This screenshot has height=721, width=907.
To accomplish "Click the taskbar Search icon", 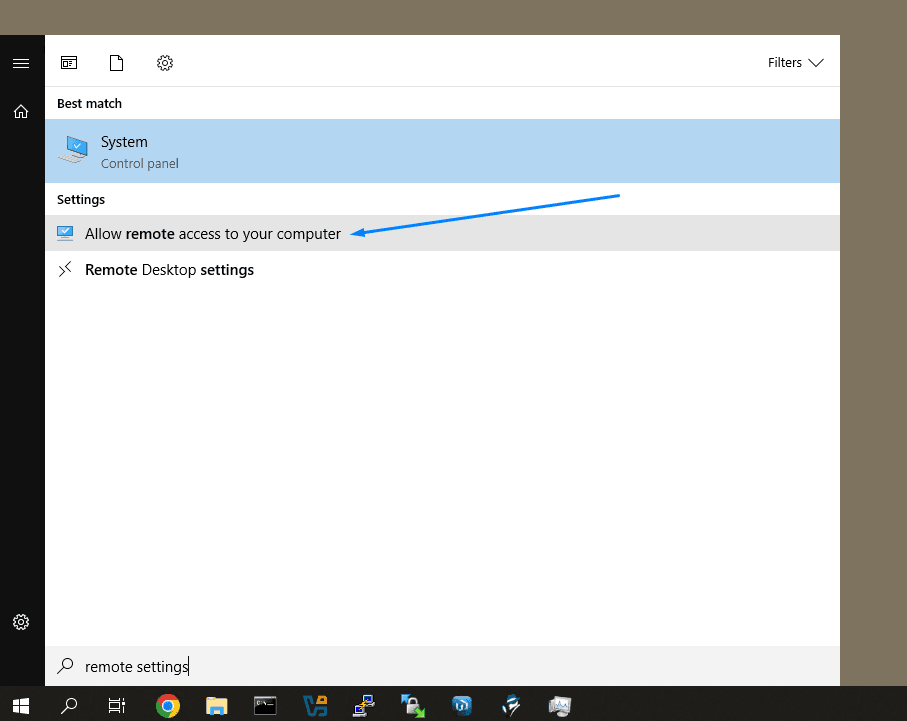I will point(69,705).
